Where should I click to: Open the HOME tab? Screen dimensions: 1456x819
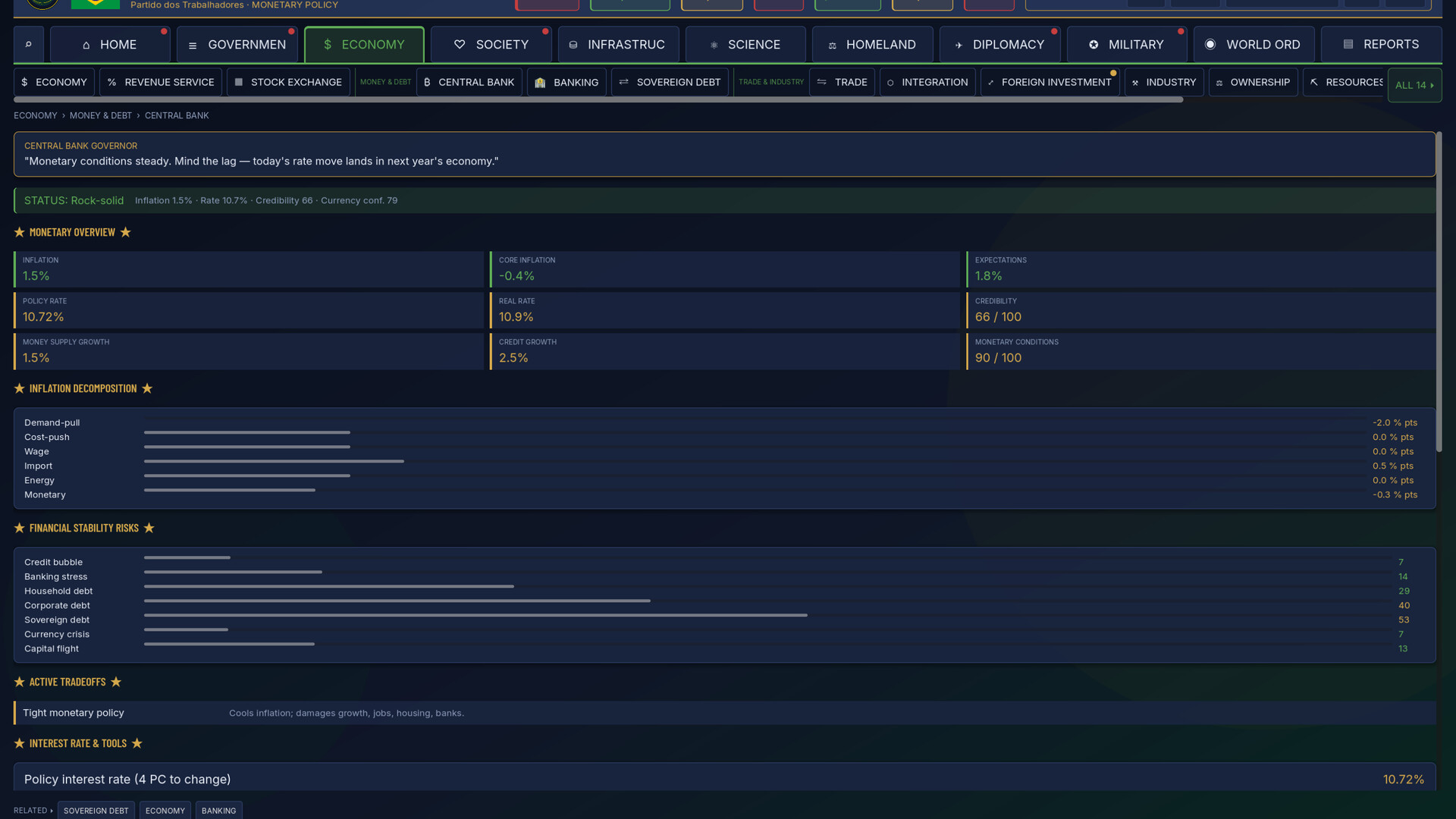point(110,45)
